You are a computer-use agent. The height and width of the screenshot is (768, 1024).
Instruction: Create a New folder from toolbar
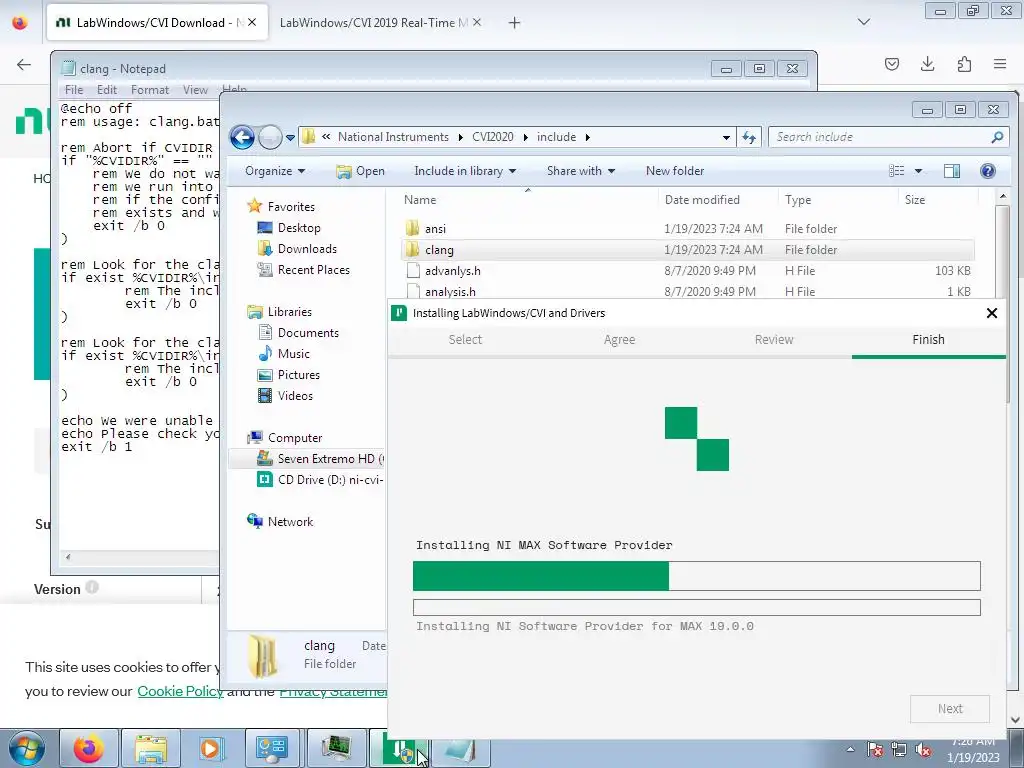click(675, 171)
